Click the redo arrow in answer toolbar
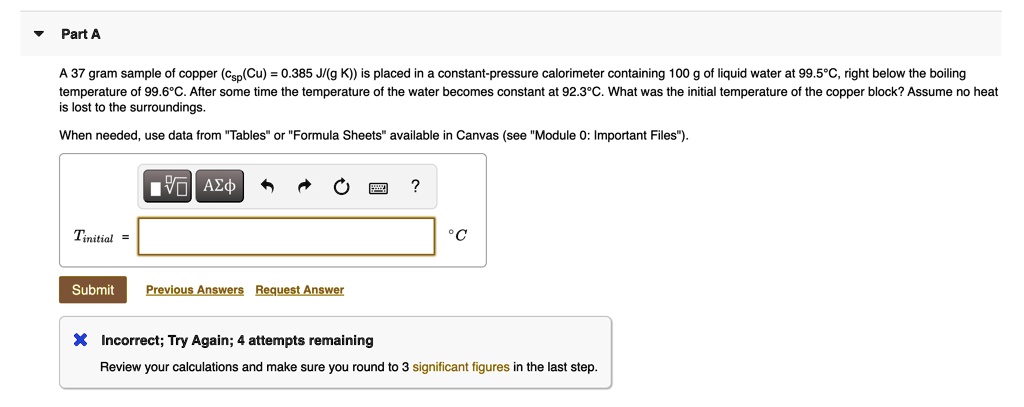The height and width of the screenshot is (407, 1024). tap(305, 186)
